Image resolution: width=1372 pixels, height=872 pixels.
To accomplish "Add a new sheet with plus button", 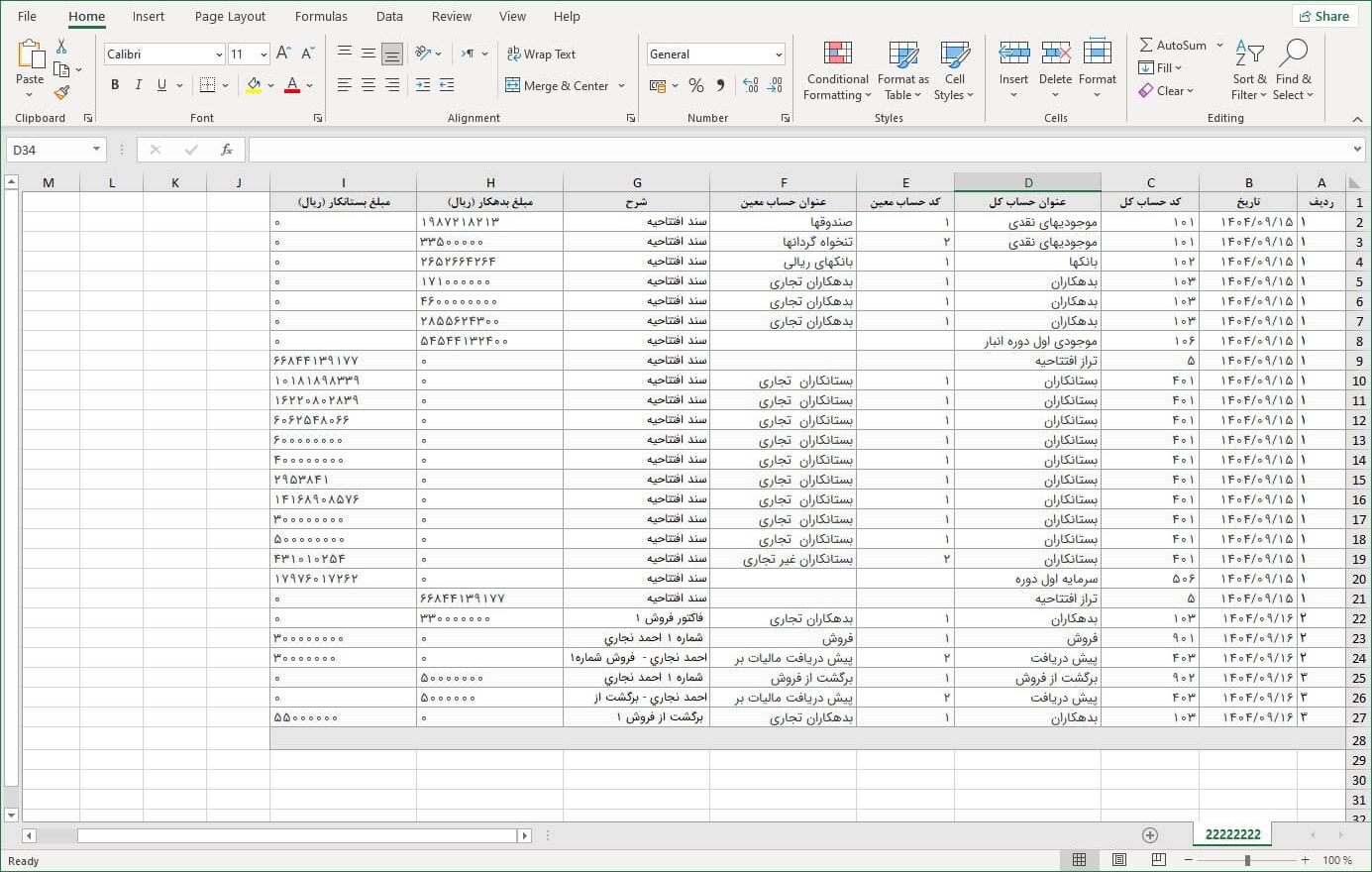I will 1149,835.
